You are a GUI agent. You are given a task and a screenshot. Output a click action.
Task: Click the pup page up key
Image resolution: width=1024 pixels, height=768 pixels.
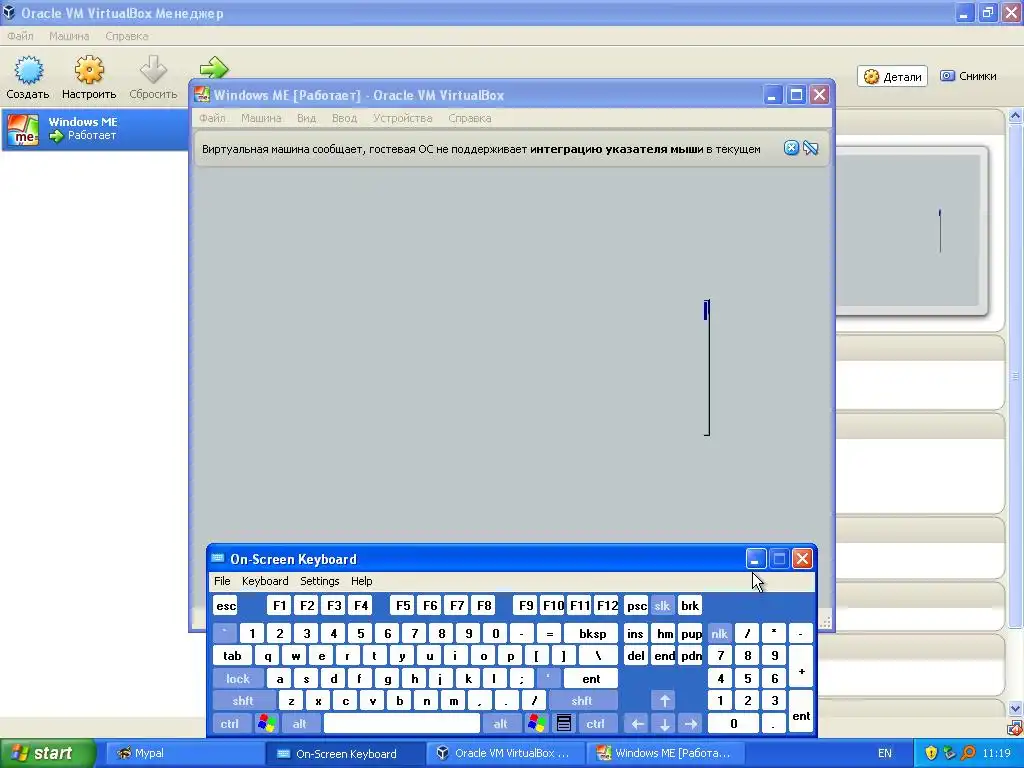691,633
